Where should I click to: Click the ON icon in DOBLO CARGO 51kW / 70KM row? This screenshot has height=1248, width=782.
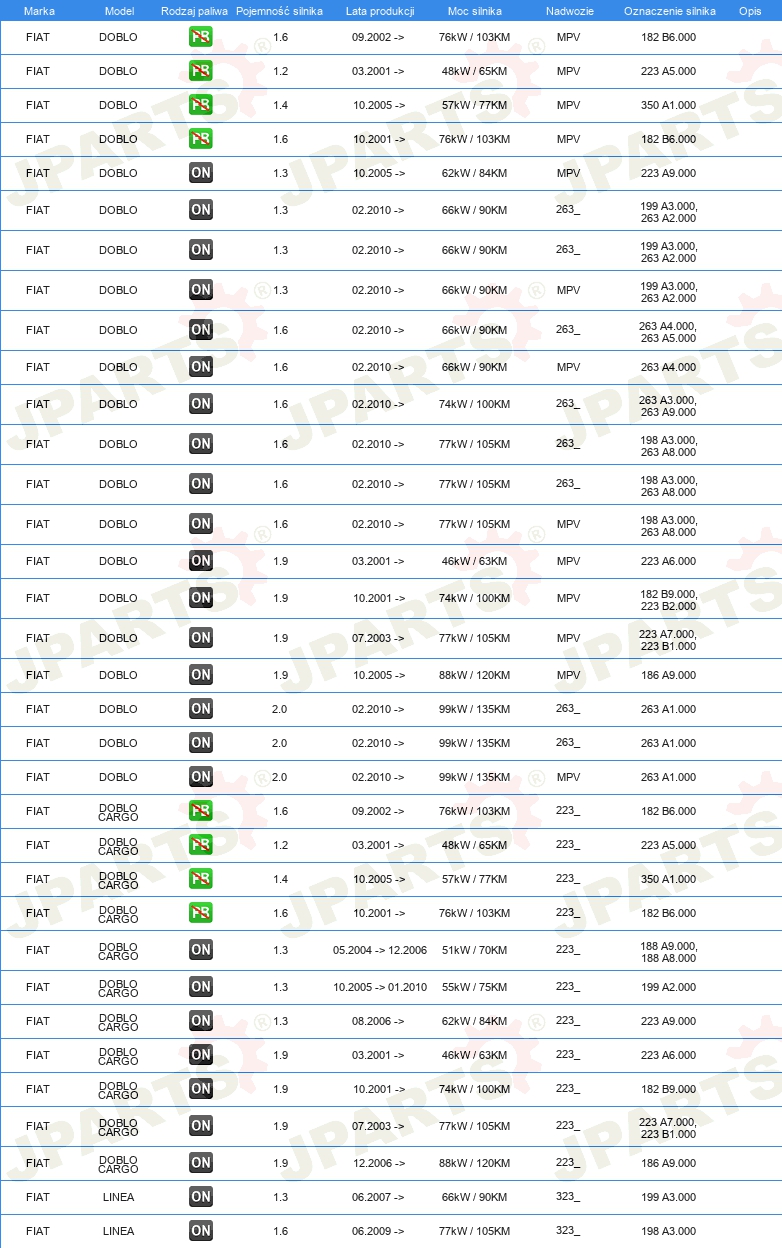pyautogui.click(x=201, y=950)
